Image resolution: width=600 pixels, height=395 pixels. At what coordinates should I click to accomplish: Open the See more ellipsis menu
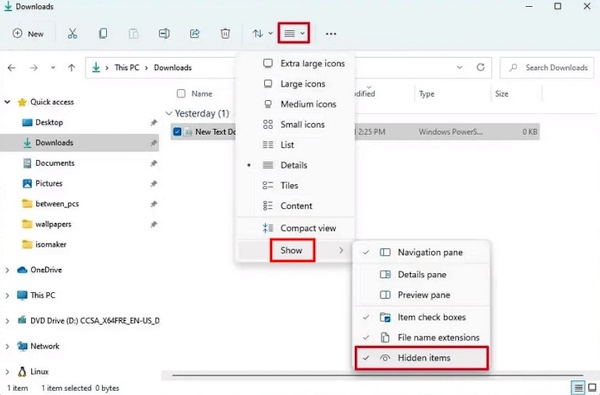[x=331, y=34]
